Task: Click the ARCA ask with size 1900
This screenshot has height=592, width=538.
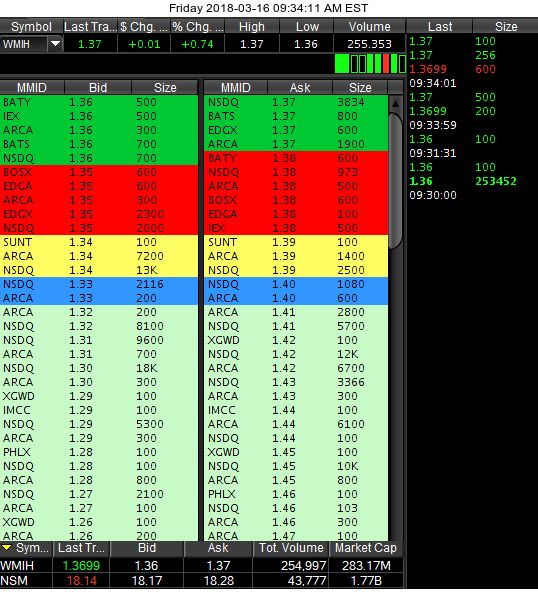Action: (296, 144)
